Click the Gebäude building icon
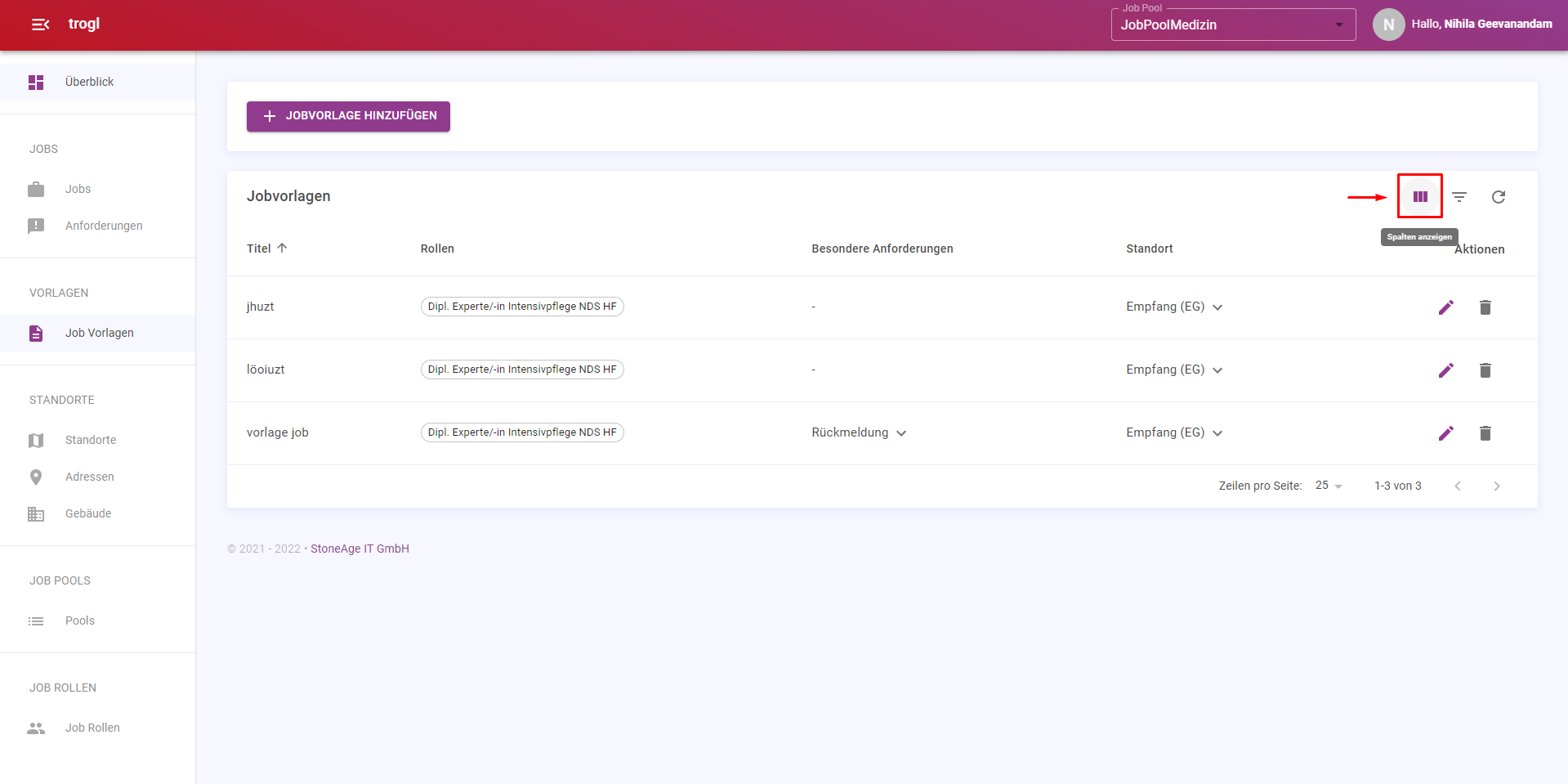1568x784 pixels. 36,514
